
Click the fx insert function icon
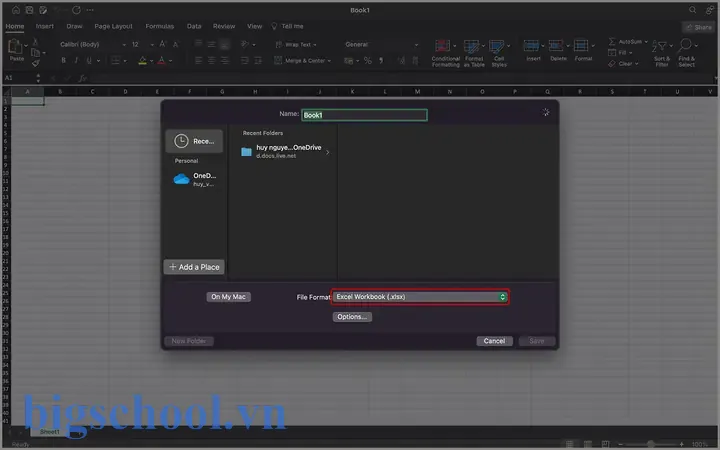click(x=83, y=78)
